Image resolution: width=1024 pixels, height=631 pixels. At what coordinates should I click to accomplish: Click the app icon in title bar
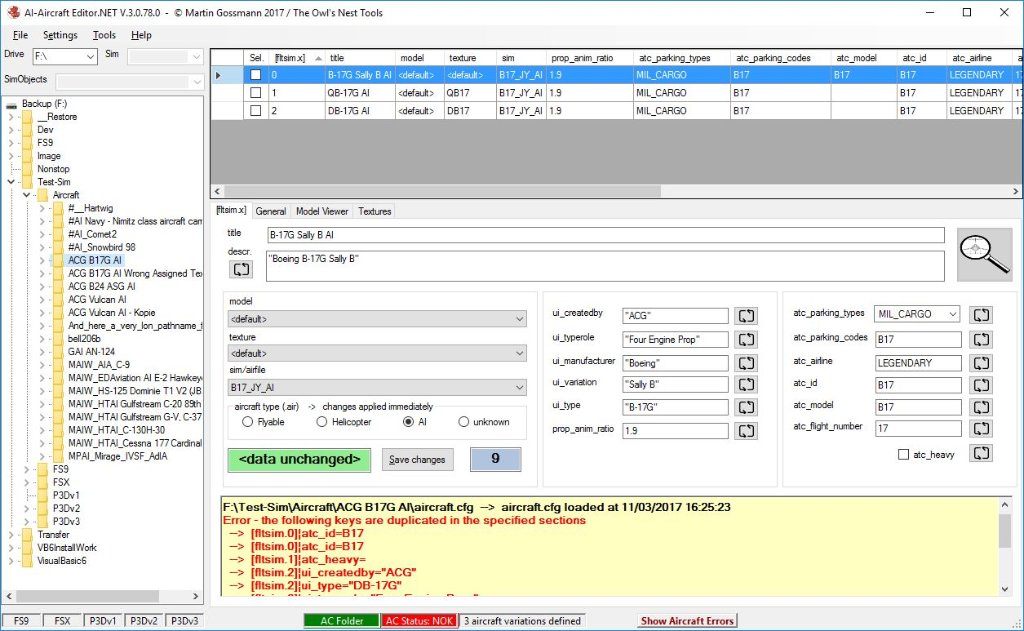click(x=12, y=12)
